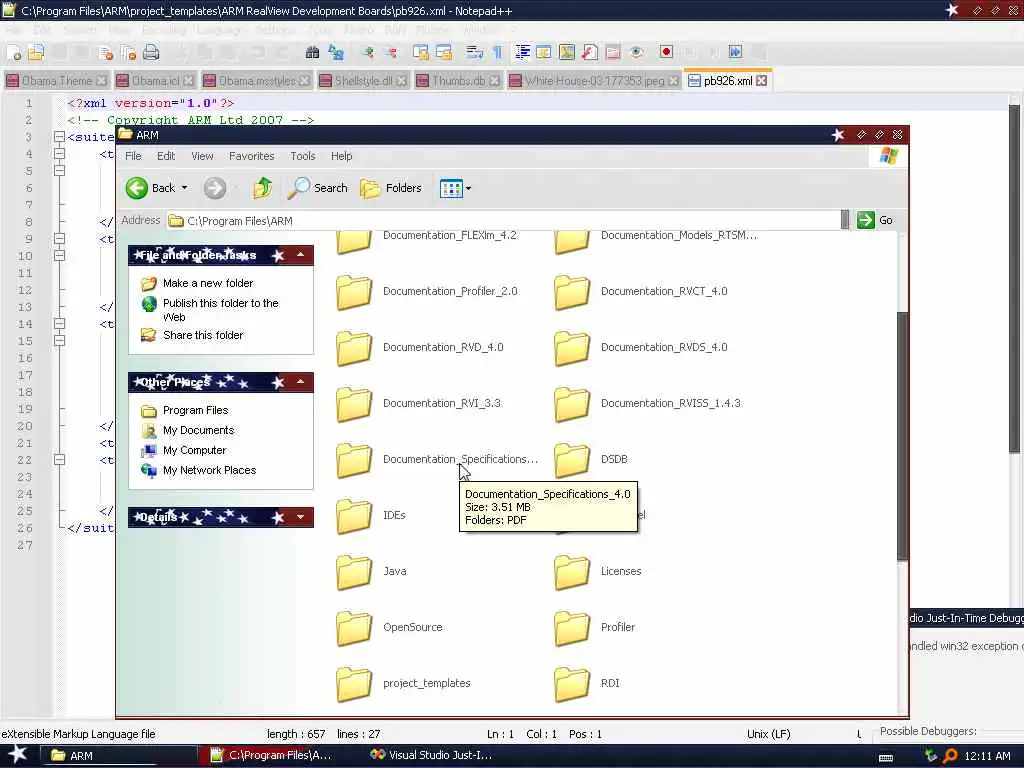This screenshot has width=1024, height=768.
Task: Select the Licenses folder
Action: pos(598,571)
